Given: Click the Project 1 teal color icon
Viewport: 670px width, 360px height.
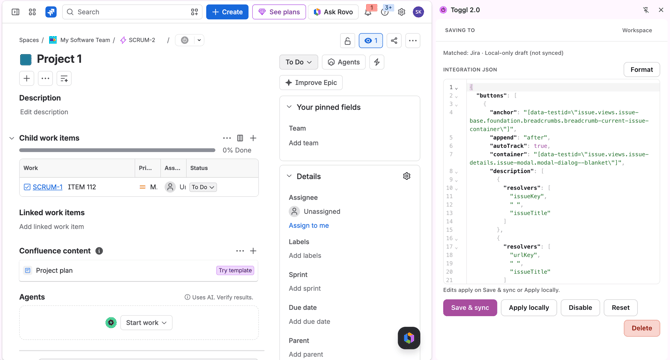Looking at the screenshot, I should click(x=26, y=59).
